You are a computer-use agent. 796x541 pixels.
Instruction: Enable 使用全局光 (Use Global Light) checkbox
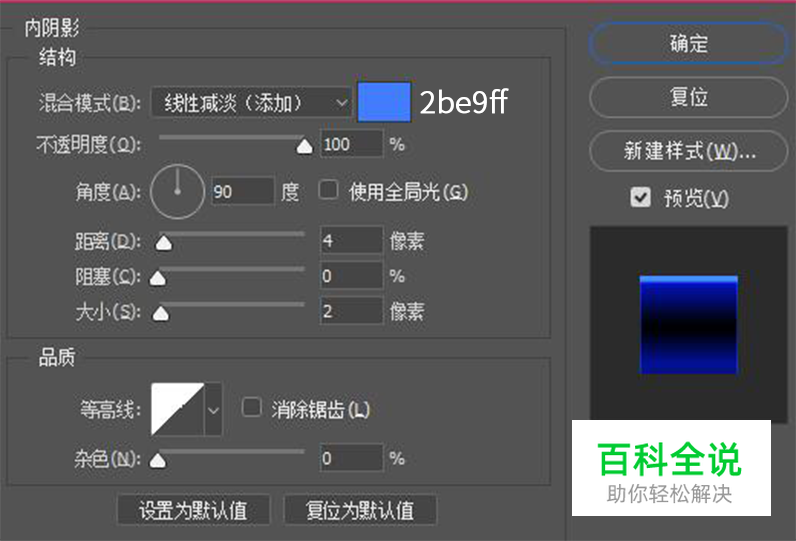(x=327, y=190)
